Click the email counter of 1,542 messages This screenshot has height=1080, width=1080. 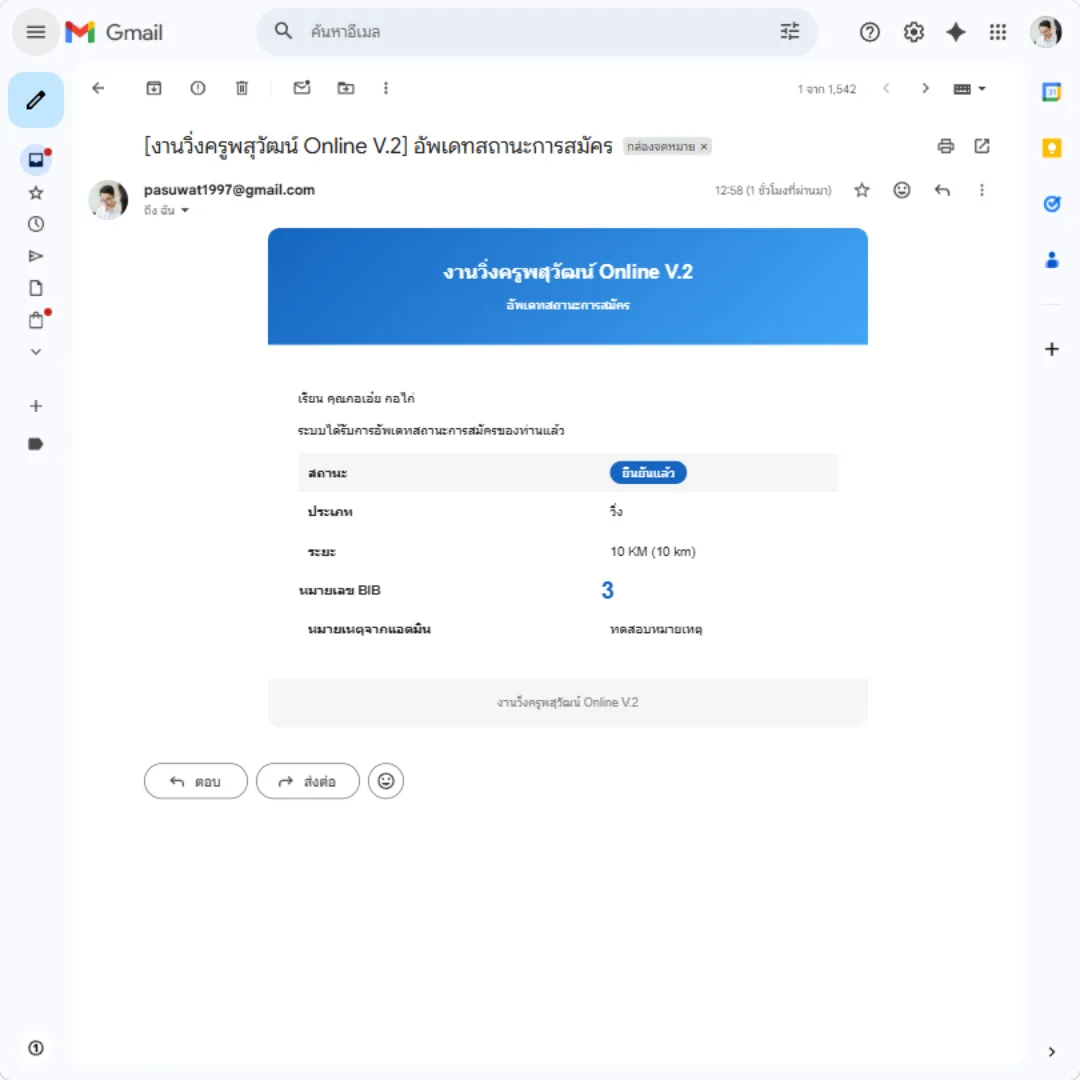pyautogui.click(x=827, y=89)
